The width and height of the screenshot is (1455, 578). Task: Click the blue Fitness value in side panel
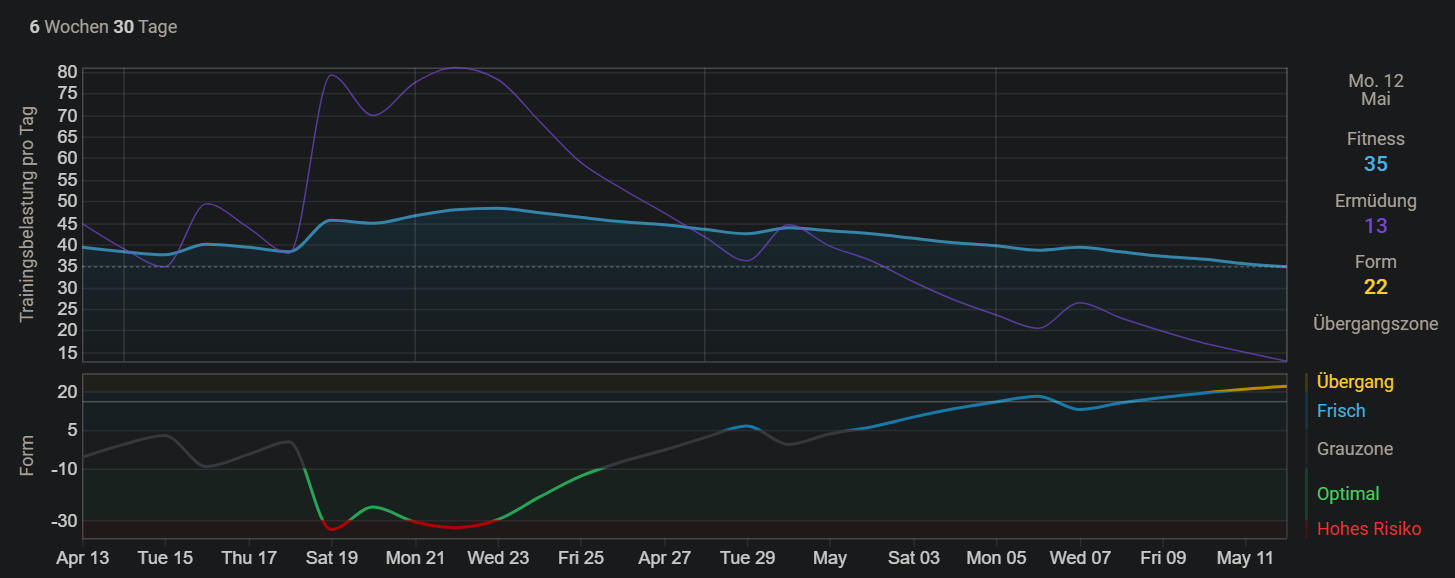[x=1375, y=164]
